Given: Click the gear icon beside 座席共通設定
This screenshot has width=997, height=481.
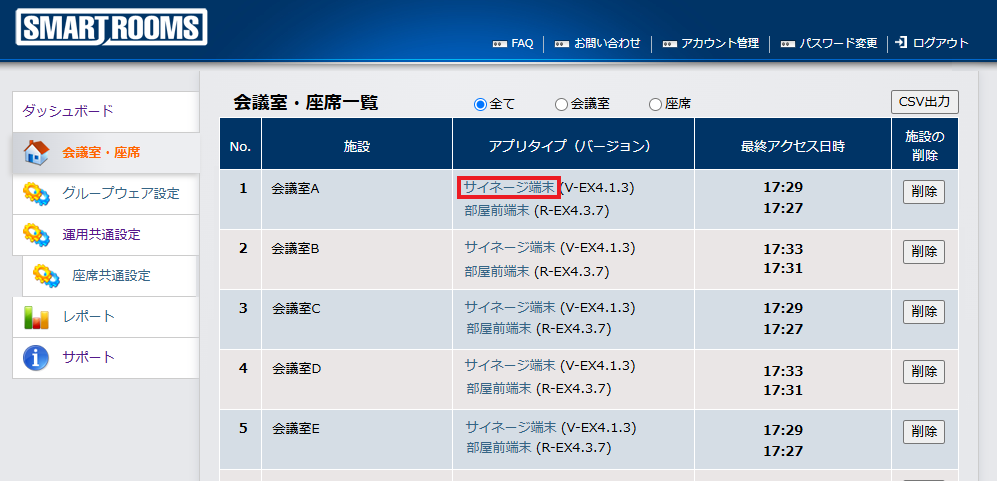Looking at the screenshot, I should [x=46, y=275].
